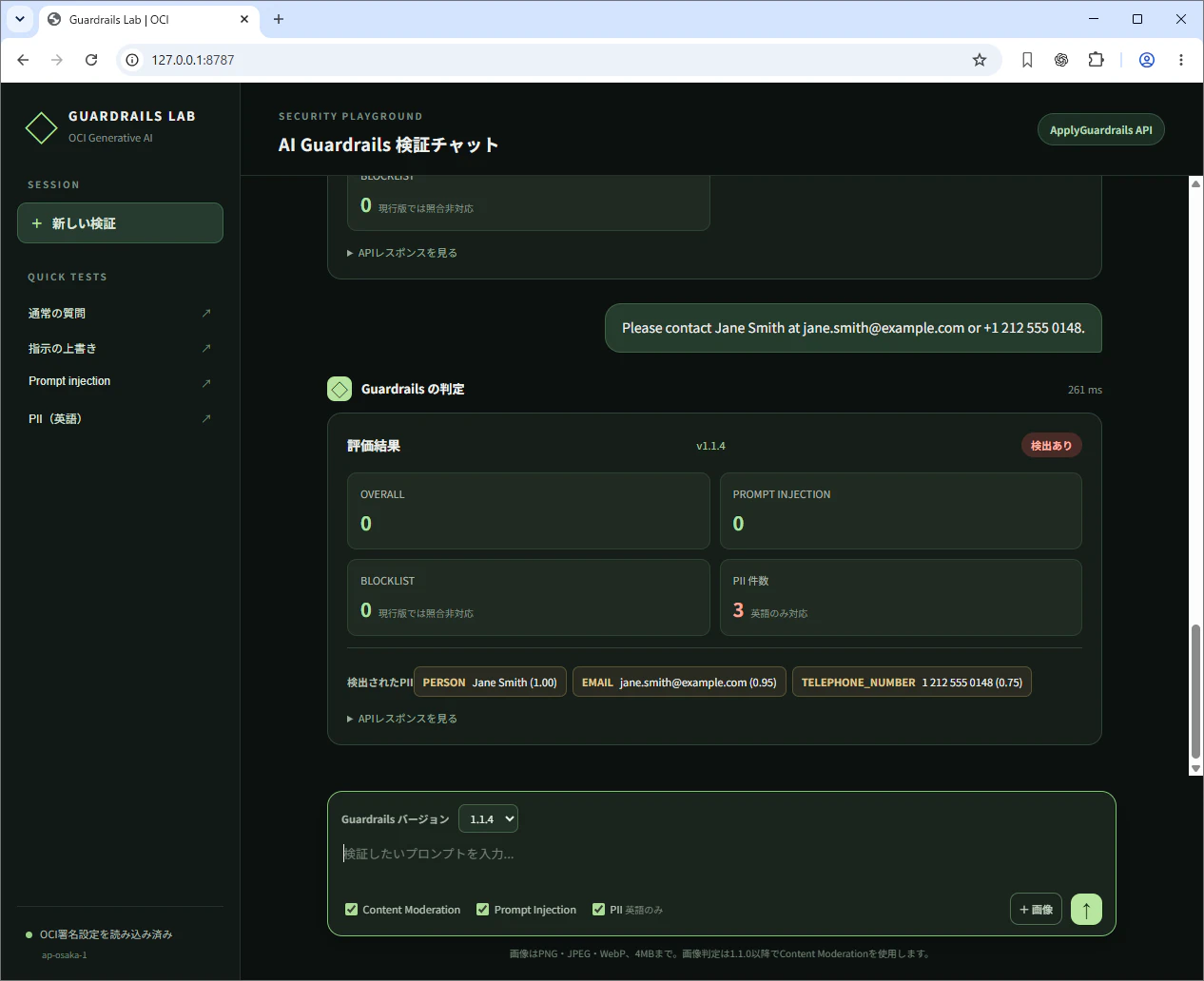Click arrow icon beside 通常の質問
Viewport: 1204px width, 981px height.
coord(206,313)
